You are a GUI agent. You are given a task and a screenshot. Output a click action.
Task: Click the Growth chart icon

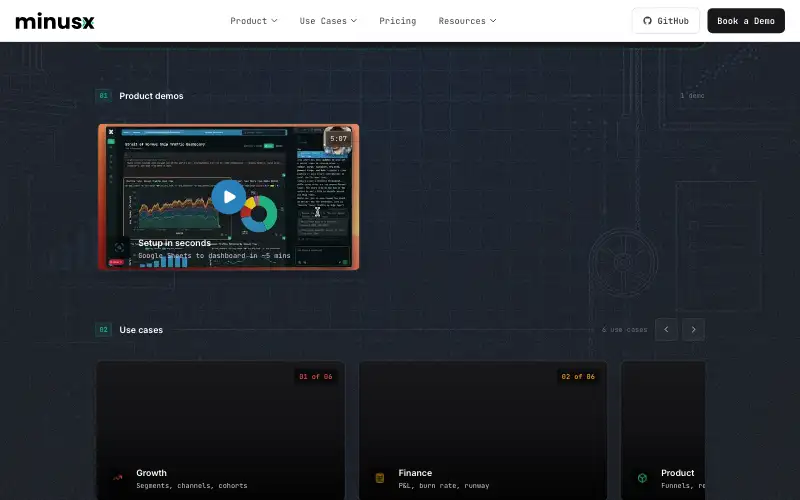pos(118,478)
